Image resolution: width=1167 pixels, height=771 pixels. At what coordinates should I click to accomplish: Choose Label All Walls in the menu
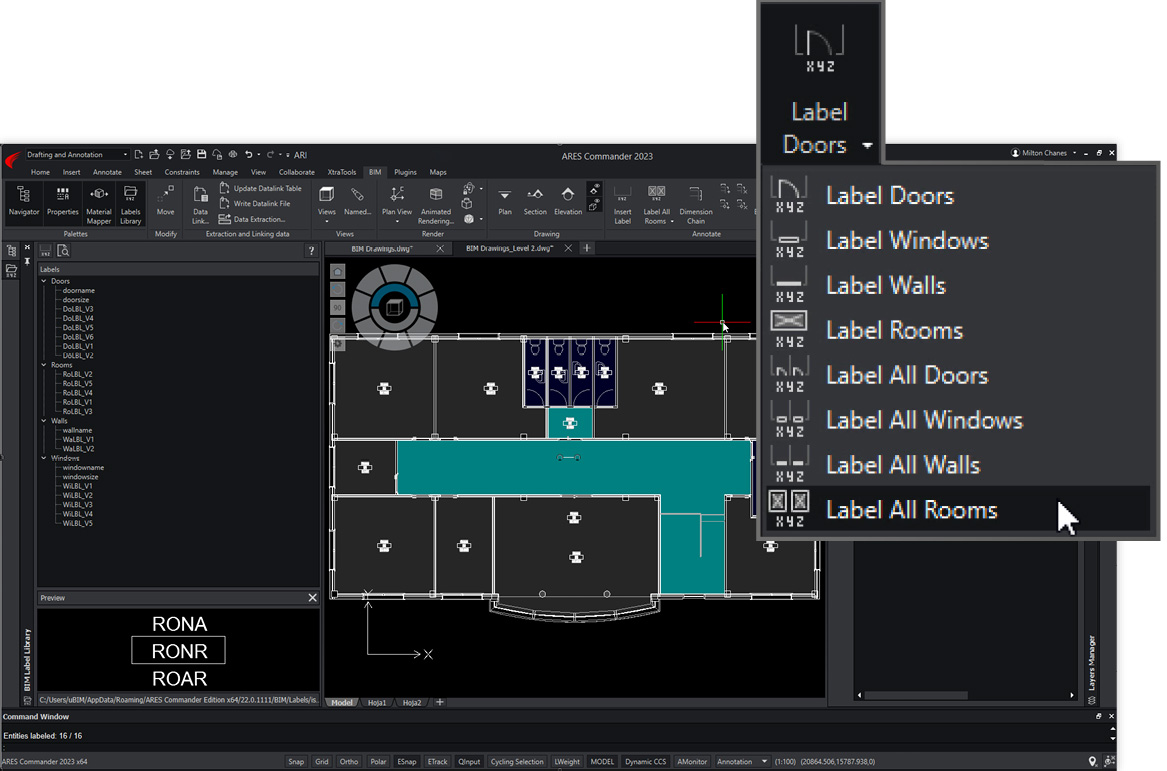pos(959,465)
